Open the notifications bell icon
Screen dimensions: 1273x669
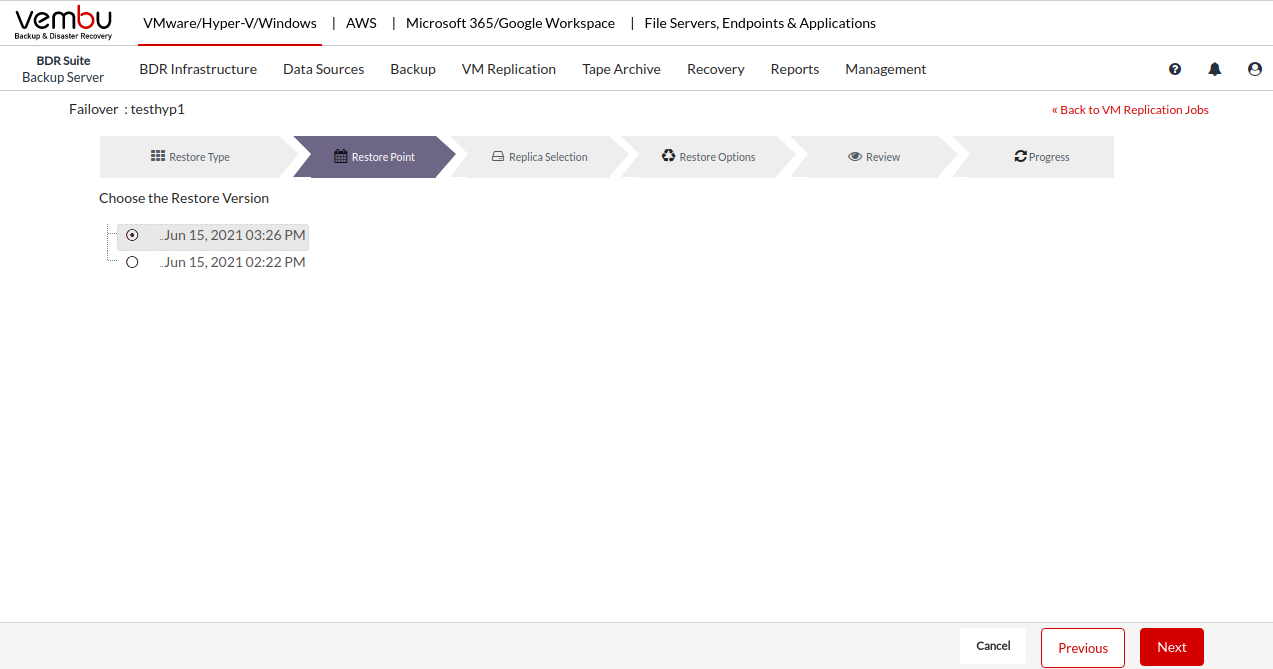(1215, 69)
